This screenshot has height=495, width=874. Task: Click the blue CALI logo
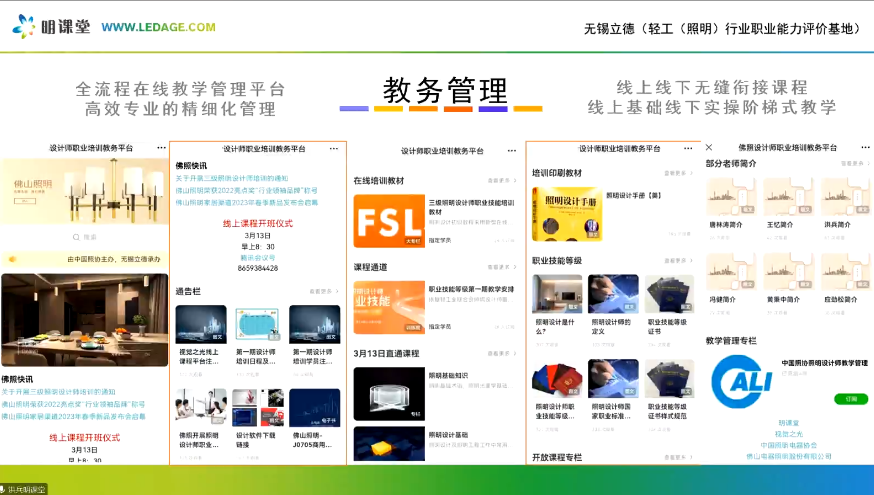click(x=742, y=382)
